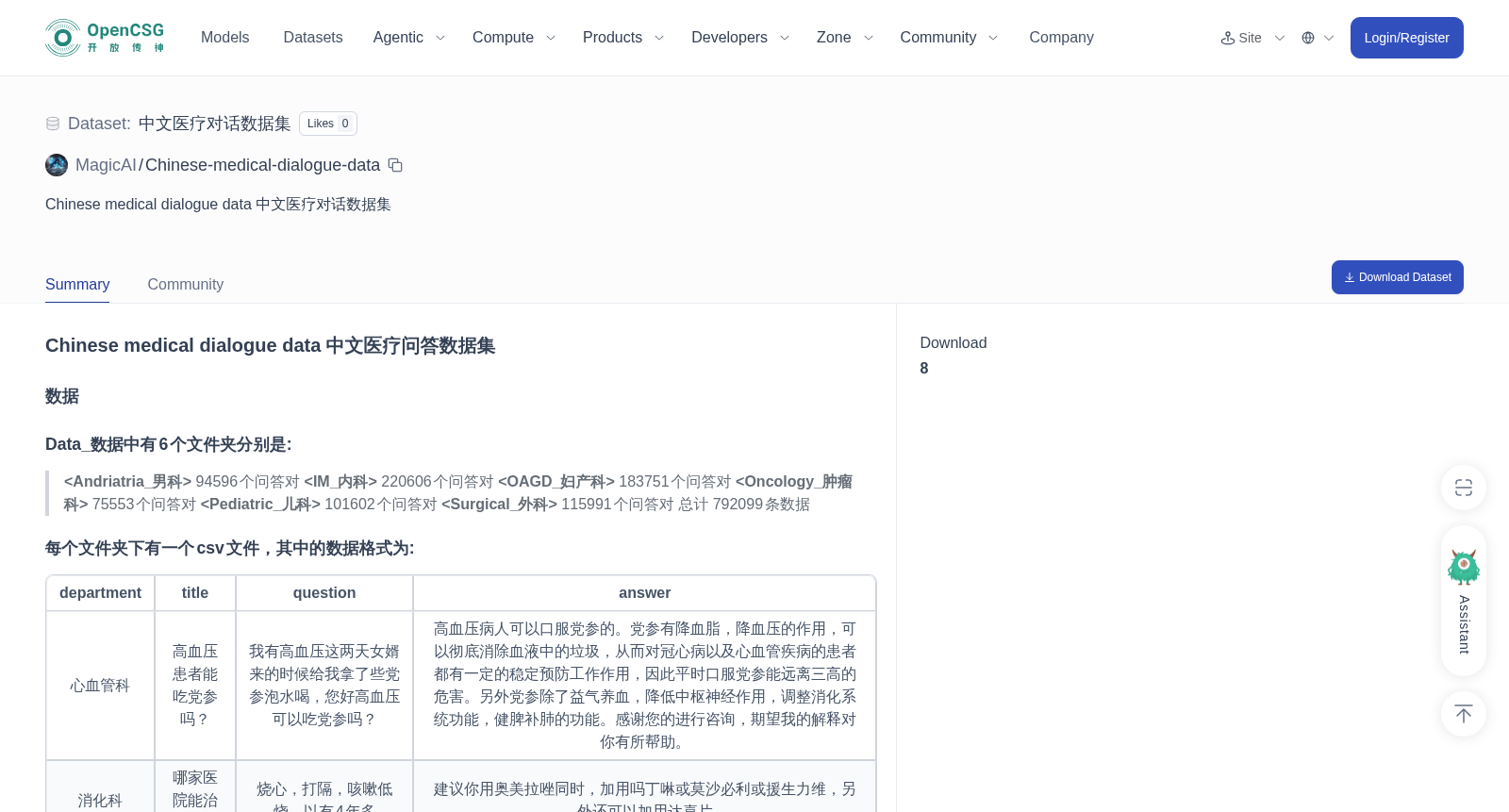Copy the dataset path Chinese-medical-dialogue-data
Screen dimensions: 1509x812
(x=395, y=165)
